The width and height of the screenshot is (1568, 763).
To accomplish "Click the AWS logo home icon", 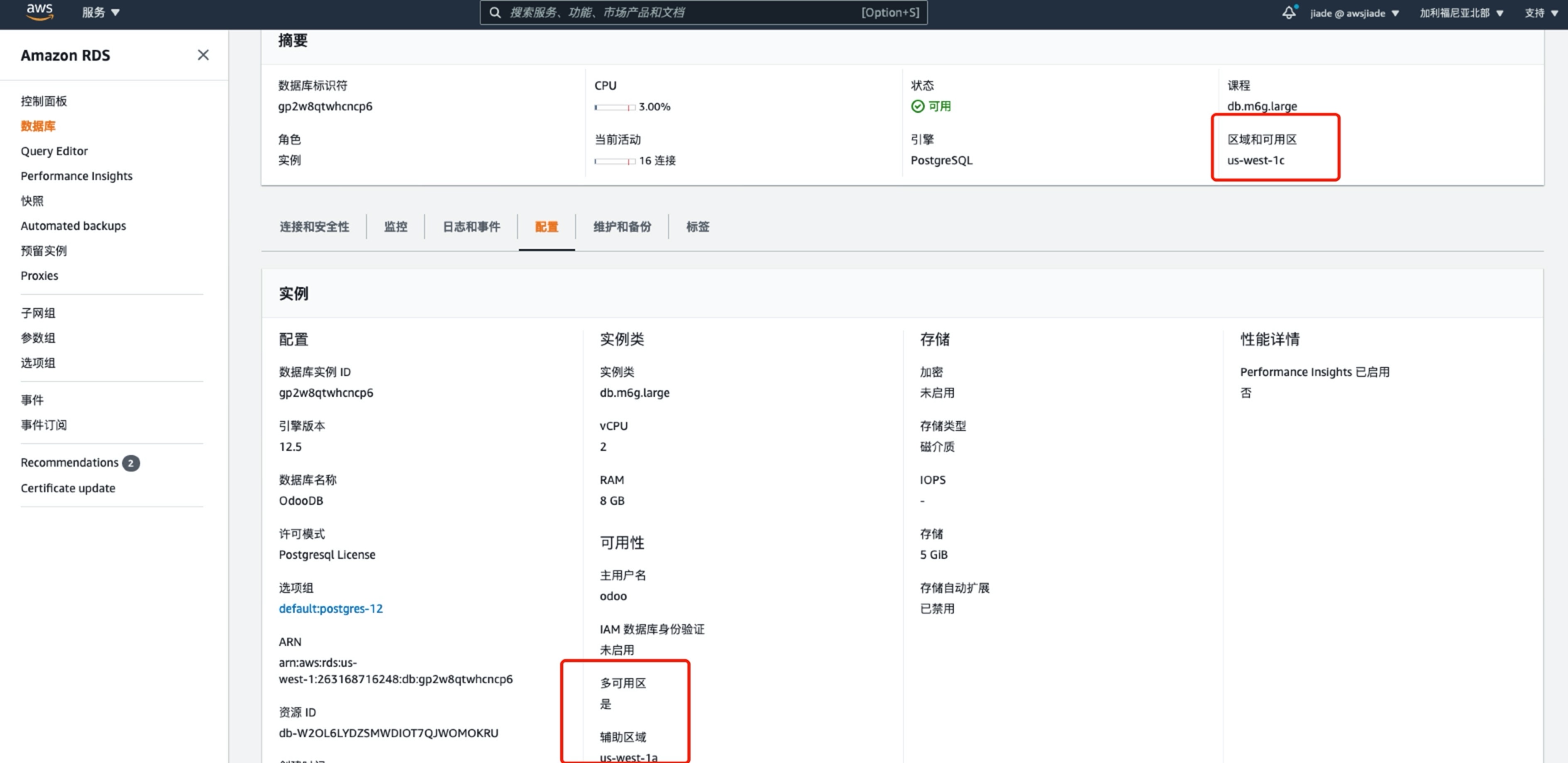I will (x=39, y=11).
